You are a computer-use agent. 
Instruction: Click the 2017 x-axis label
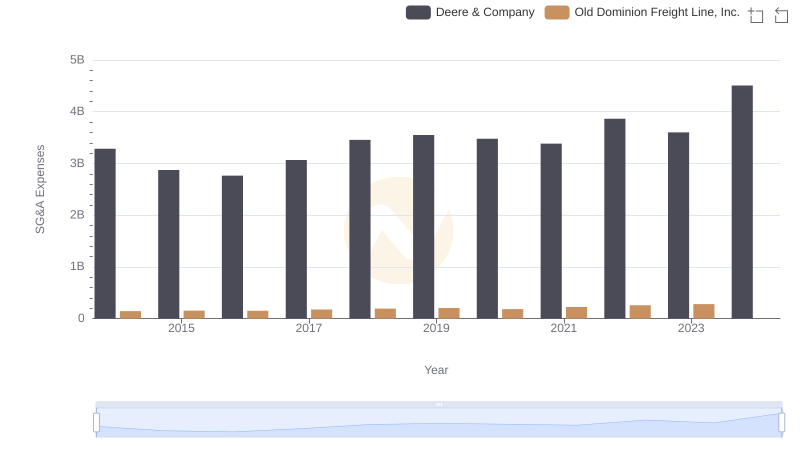[309, 328]
